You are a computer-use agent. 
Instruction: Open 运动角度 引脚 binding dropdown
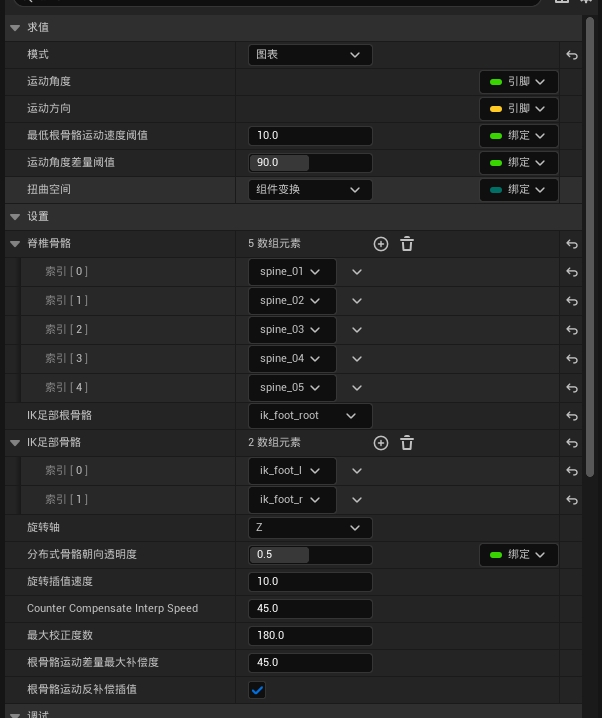pos(519,82)
